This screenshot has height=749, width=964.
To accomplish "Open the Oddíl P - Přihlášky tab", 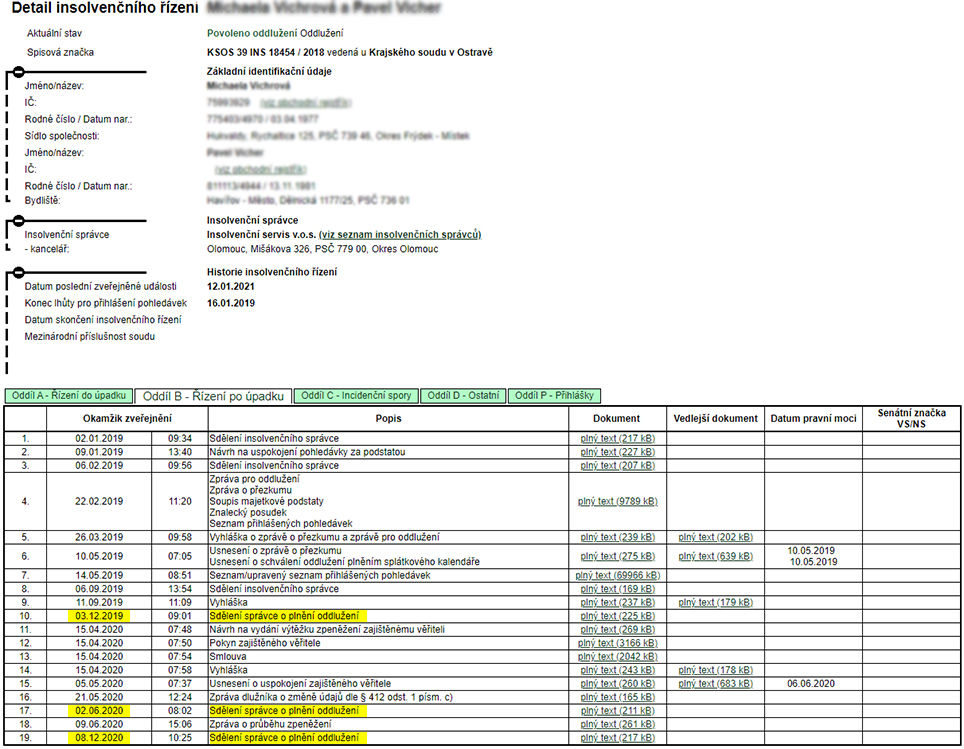I will pyautogui.click(x=554, y=395).
